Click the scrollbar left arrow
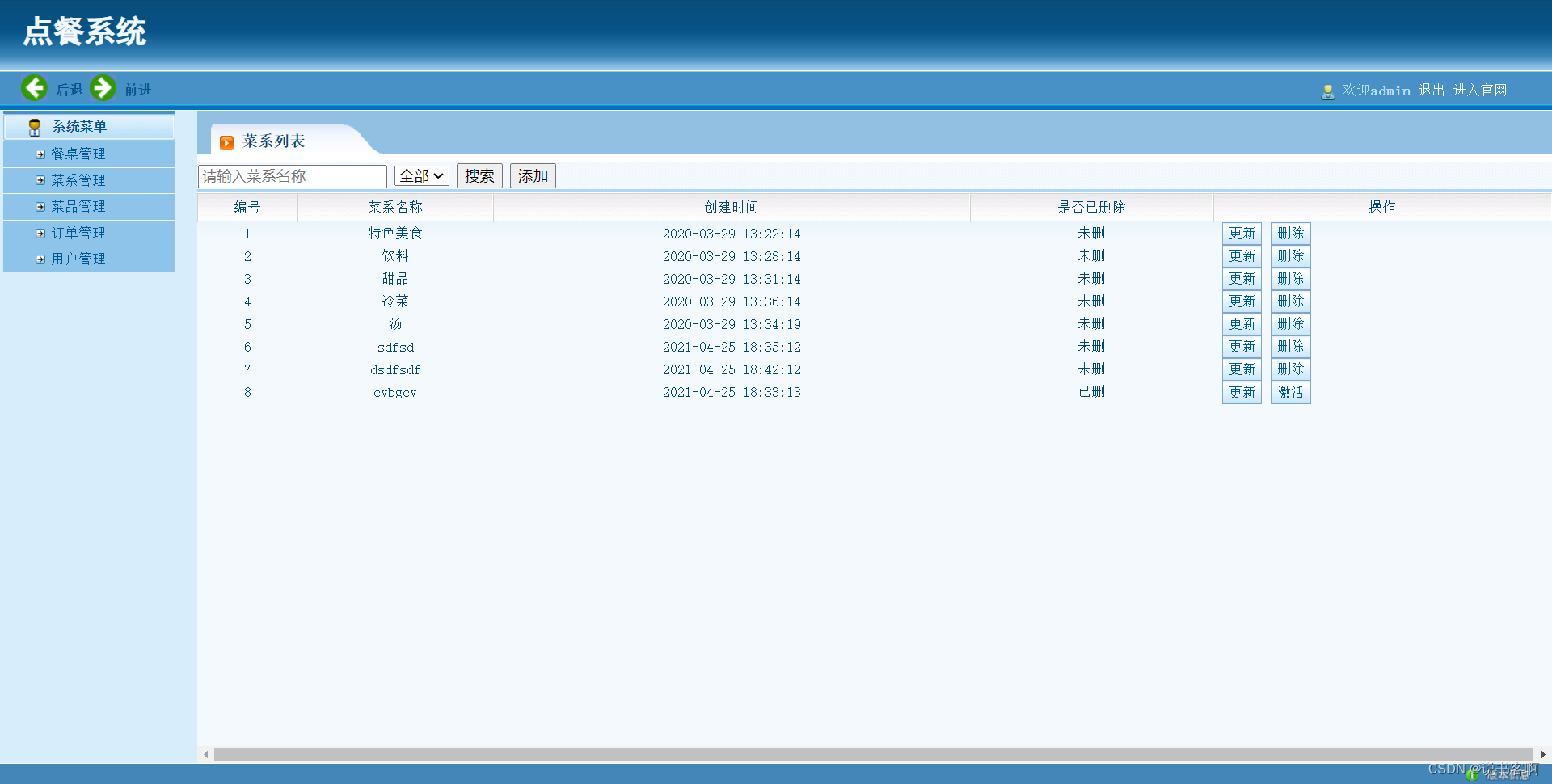This screenshot has height=784, width=1552. pyautogui.click(x=206, y=754)
